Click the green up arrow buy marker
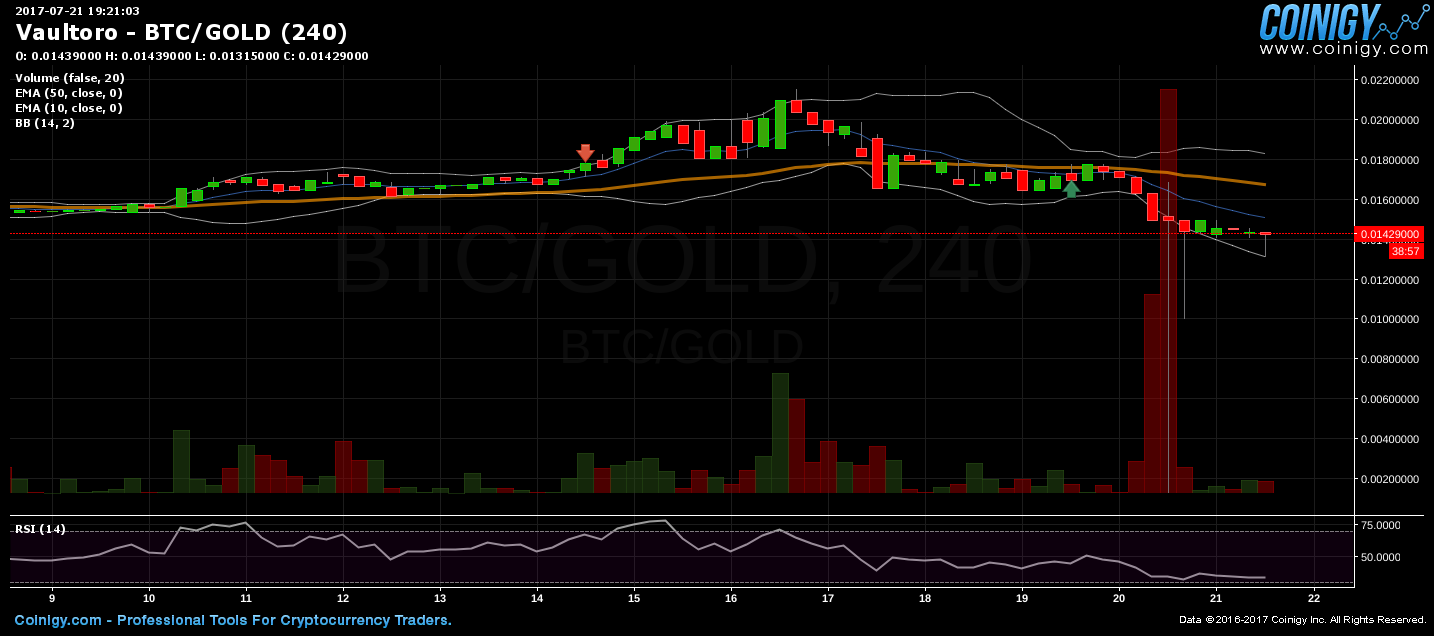 point(1071,188)
